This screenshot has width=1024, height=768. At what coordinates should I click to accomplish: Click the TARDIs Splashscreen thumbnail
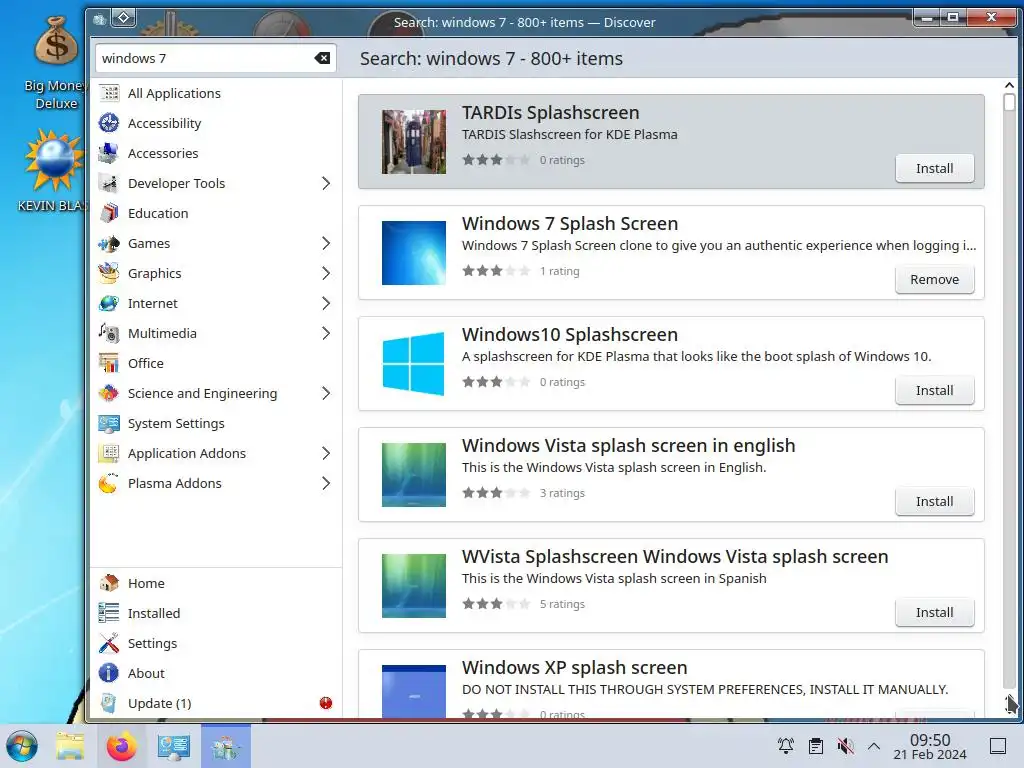coord(414,142)
